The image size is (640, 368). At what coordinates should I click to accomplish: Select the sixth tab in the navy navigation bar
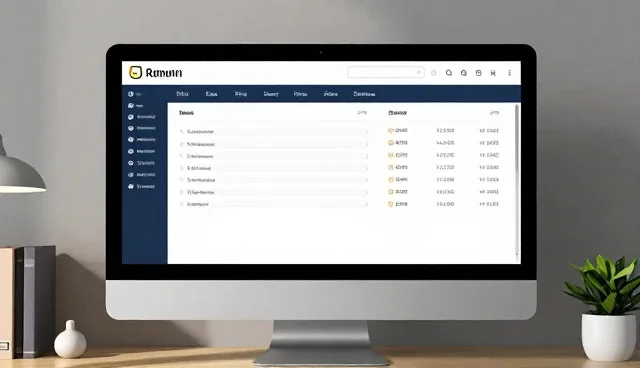click(330, 94)
